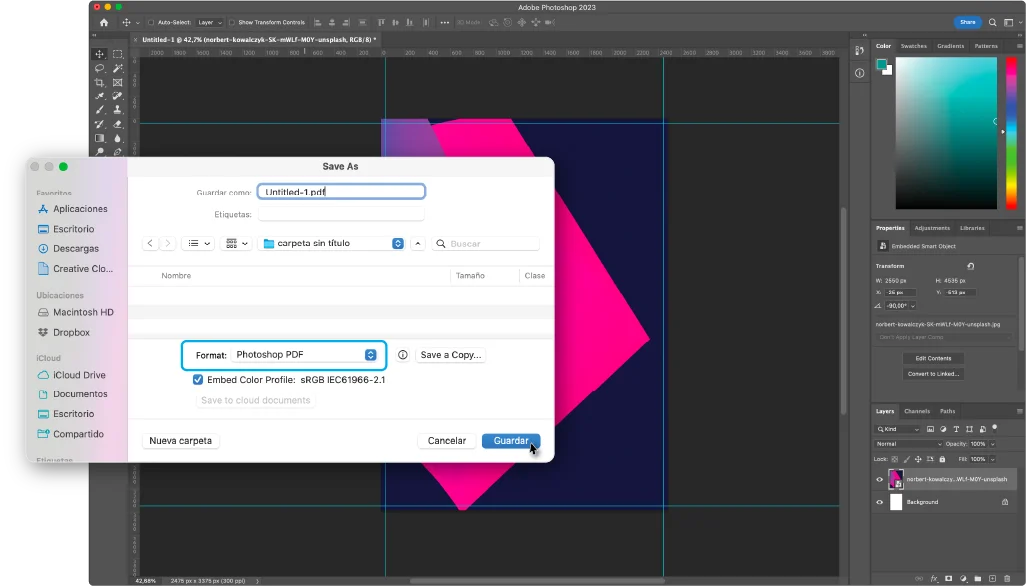Toggle lock image pixels brush icon
Viewport: 1026px width, 586px height.
pyautogui.click(x=906, y=460)
